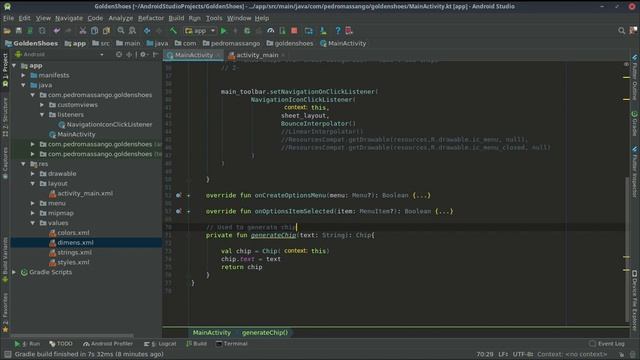
Task: Open the Navigate menu
Action: [x=69, y=18]
